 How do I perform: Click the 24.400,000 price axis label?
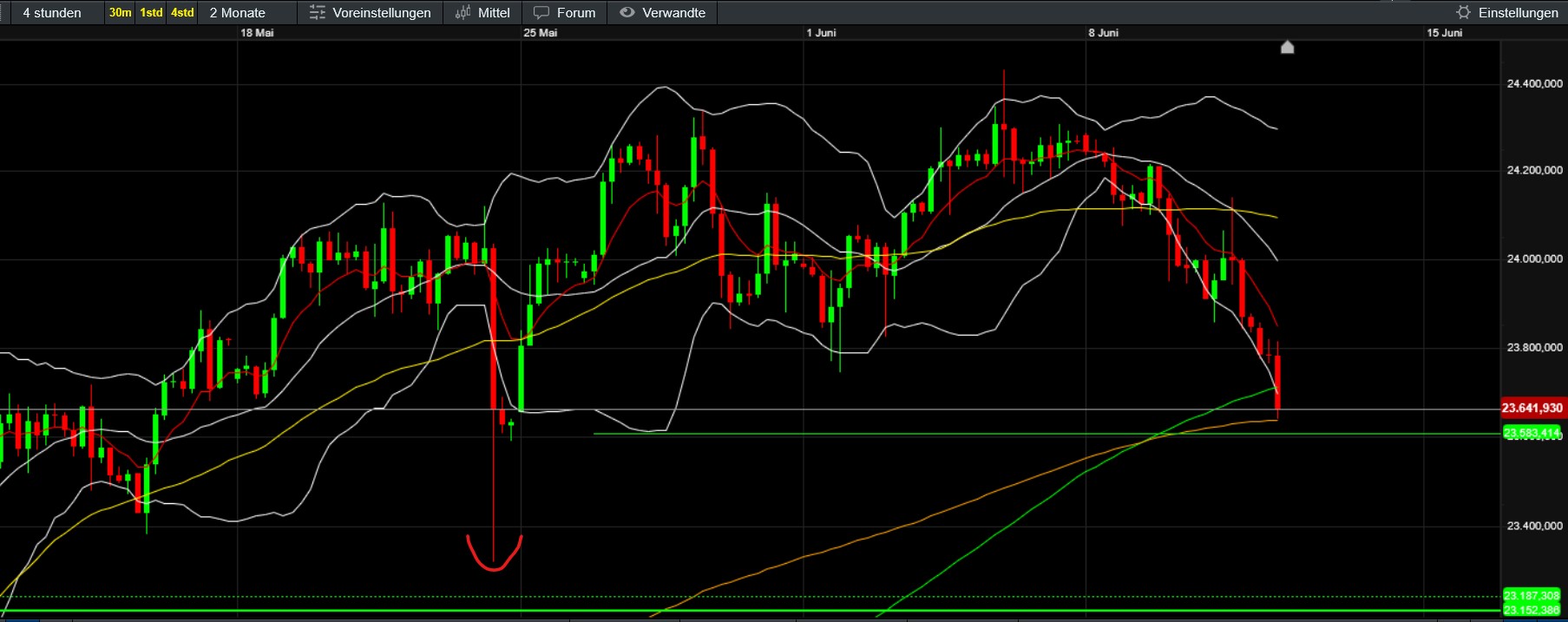1534,84
